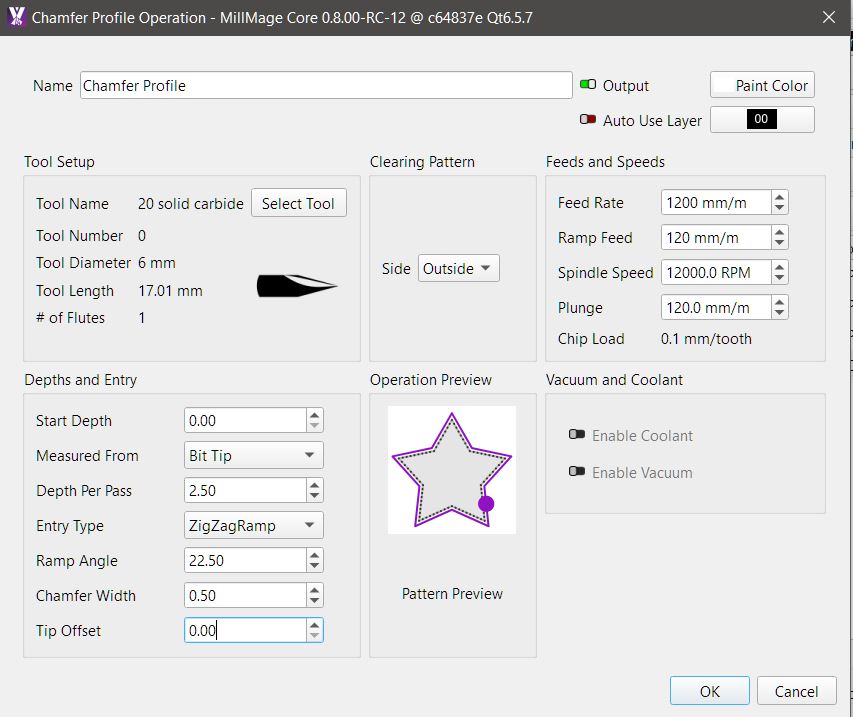Toggle the Auto Use Layer switch

[x=587, y=120]
